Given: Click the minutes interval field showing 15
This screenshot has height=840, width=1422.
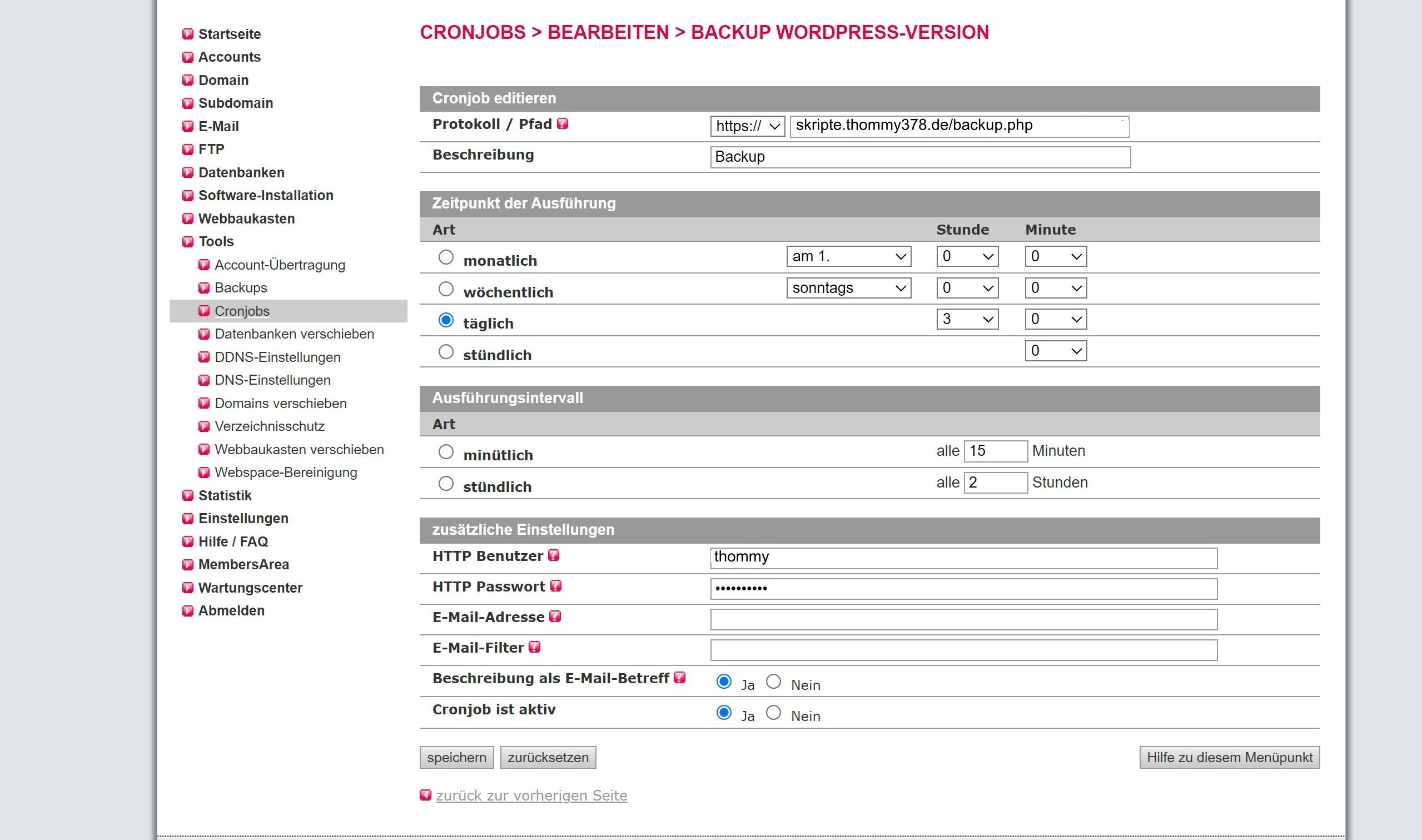Looking at the screenshot, I should tap(996, 451).
